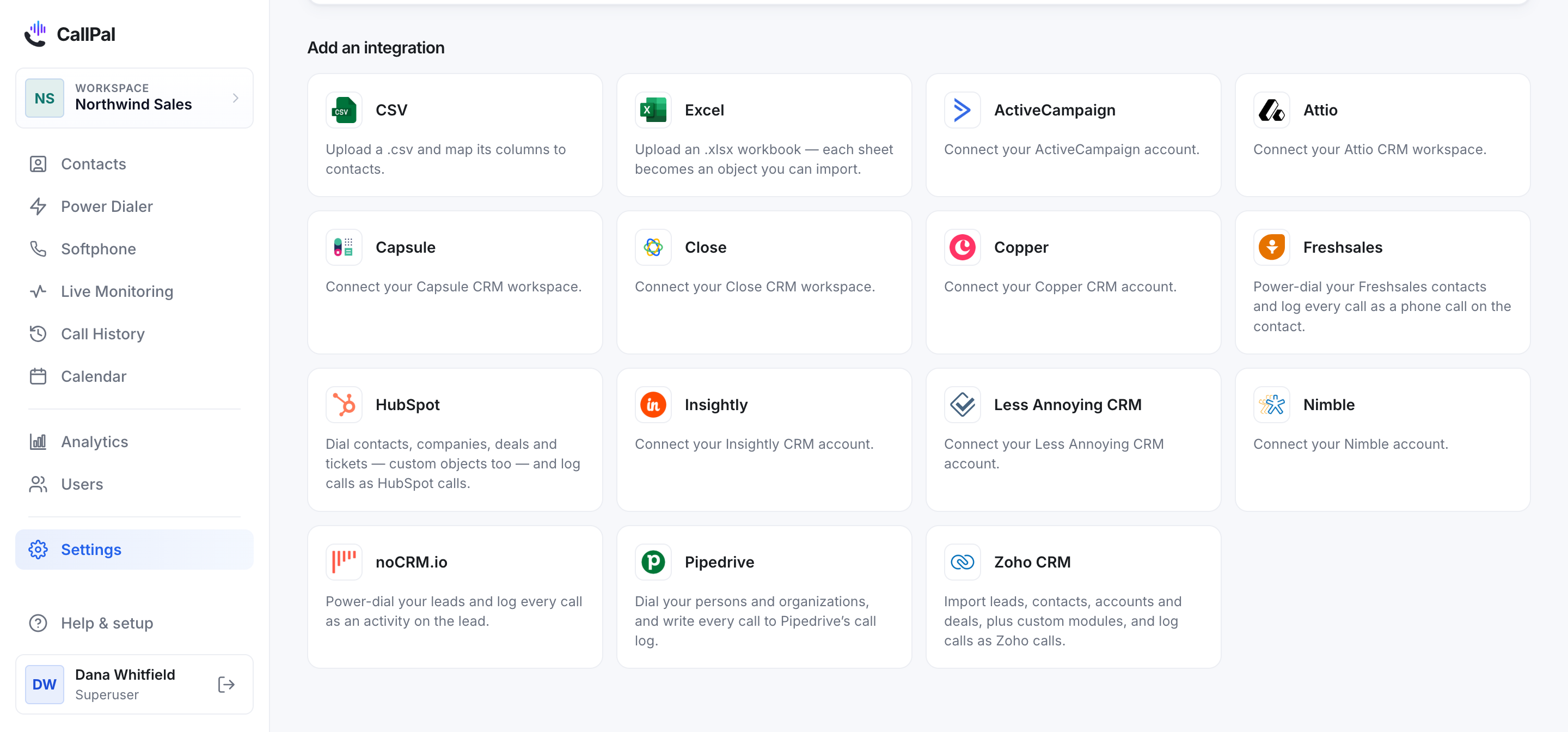The image size is (1568, 732).
Task: Click the Freshsales card title
Action: tap(1343, 247)
